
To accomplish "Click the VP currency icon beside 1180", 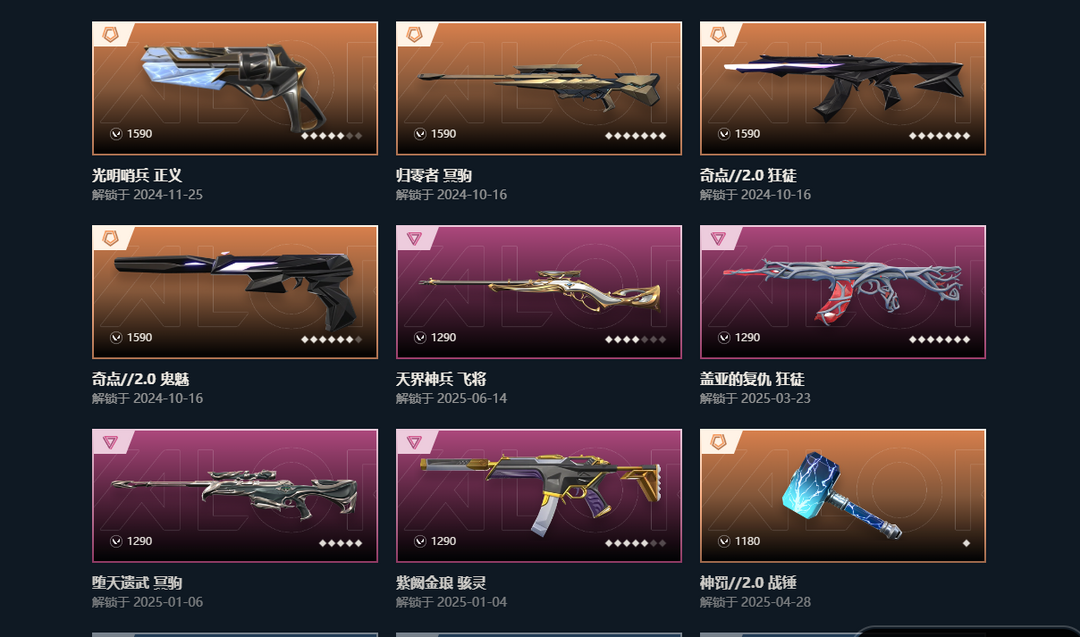I will [x=724, y=541].
